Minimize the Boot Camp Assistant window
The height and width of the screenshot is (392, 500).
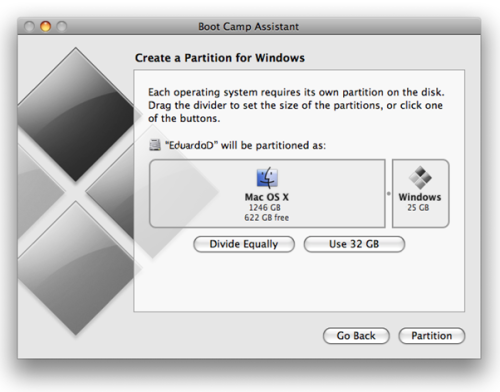pyautogui.click(x=46, y=26)
